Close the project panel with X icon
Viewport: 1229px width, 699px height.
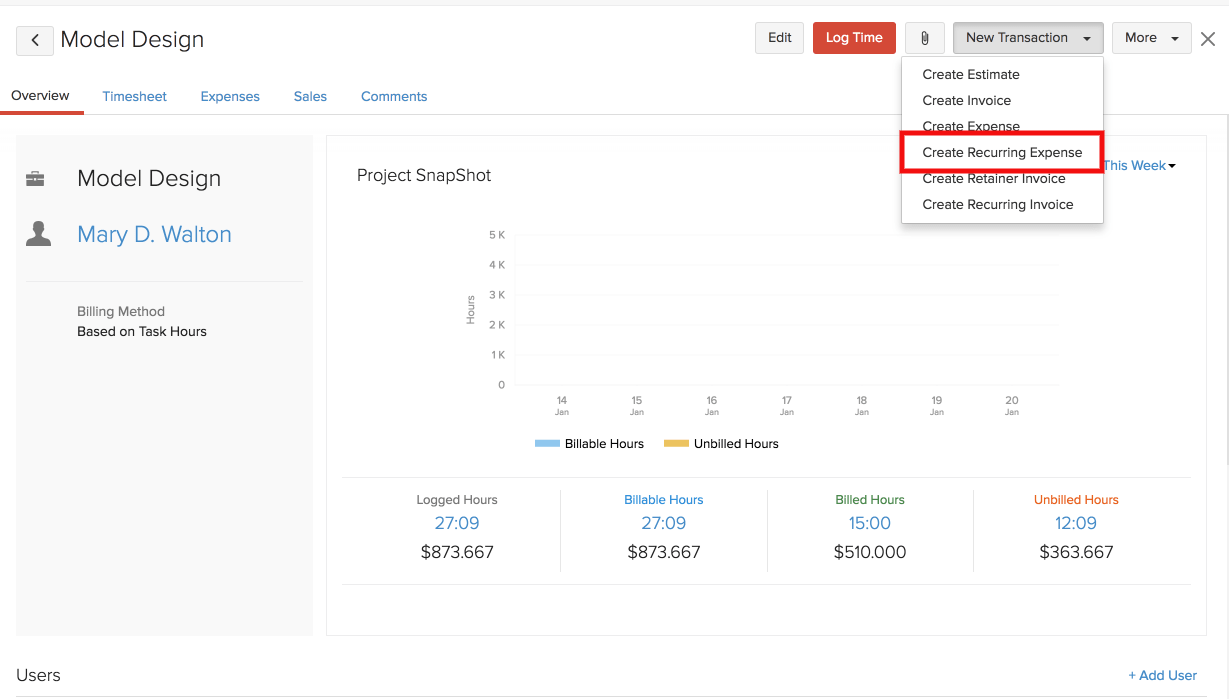pyautogui.click(x=1208, y=39)
